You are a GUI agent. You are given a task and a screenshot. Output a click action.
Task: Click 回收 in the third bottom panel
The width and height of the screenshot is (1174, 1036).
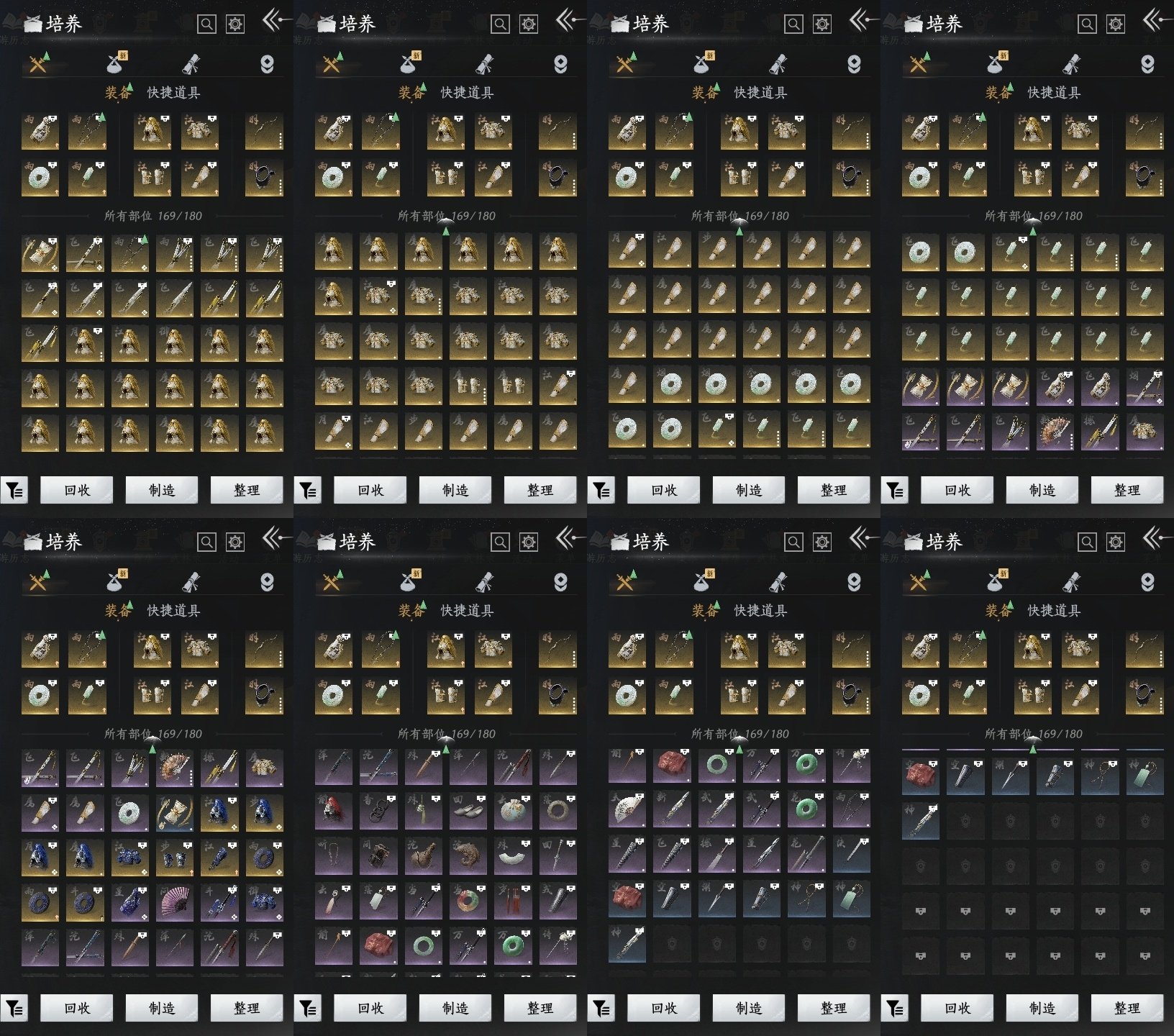pos(664,1008)
